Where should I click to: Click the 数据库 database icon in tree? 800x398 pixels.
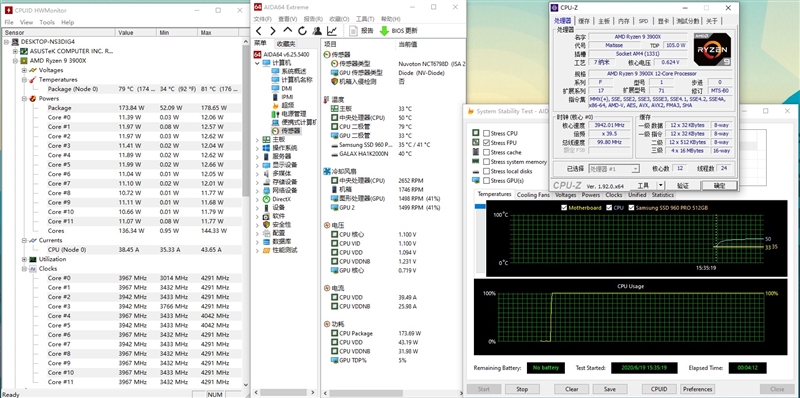pos(266,241)
